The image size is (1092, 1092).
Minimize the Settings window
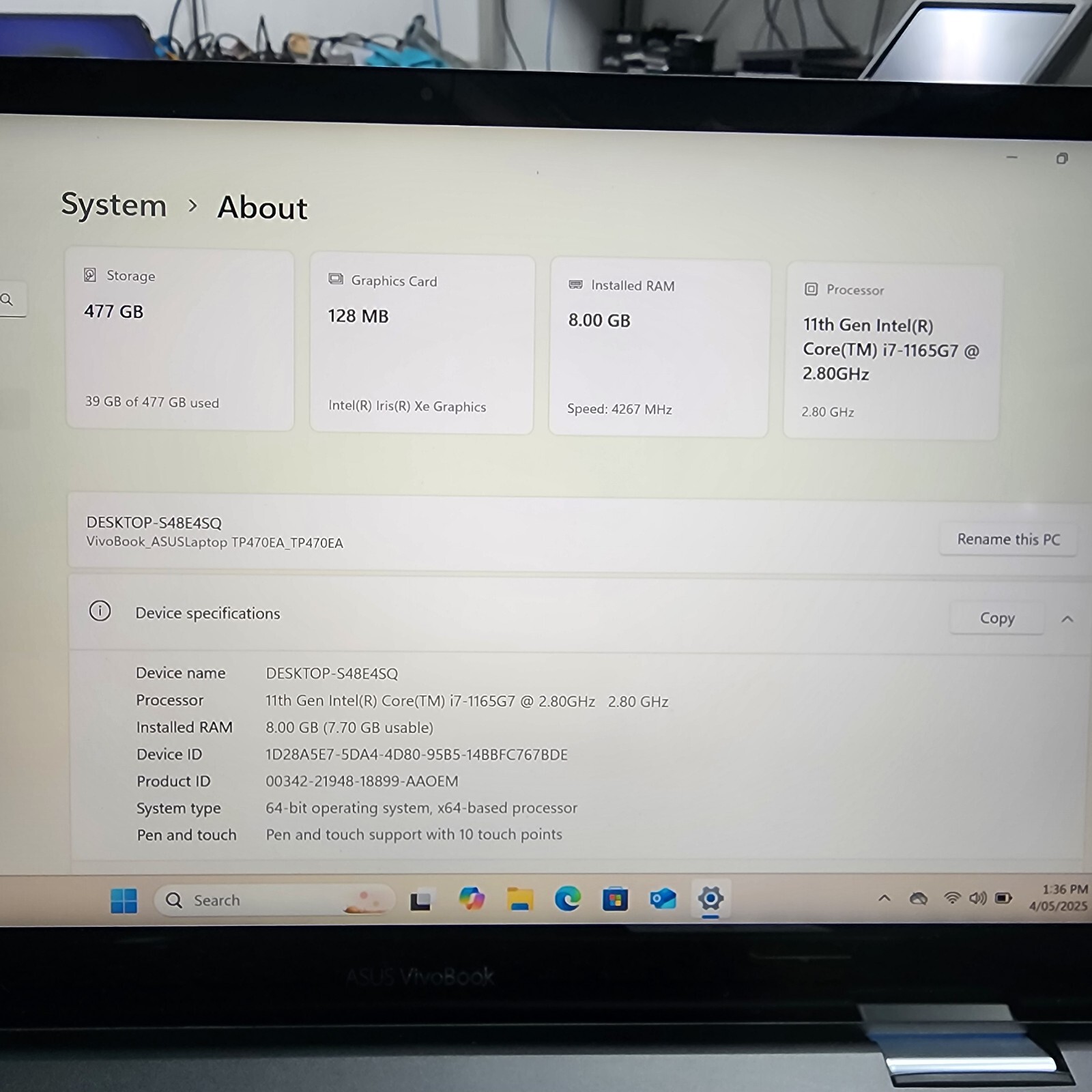1011,157
